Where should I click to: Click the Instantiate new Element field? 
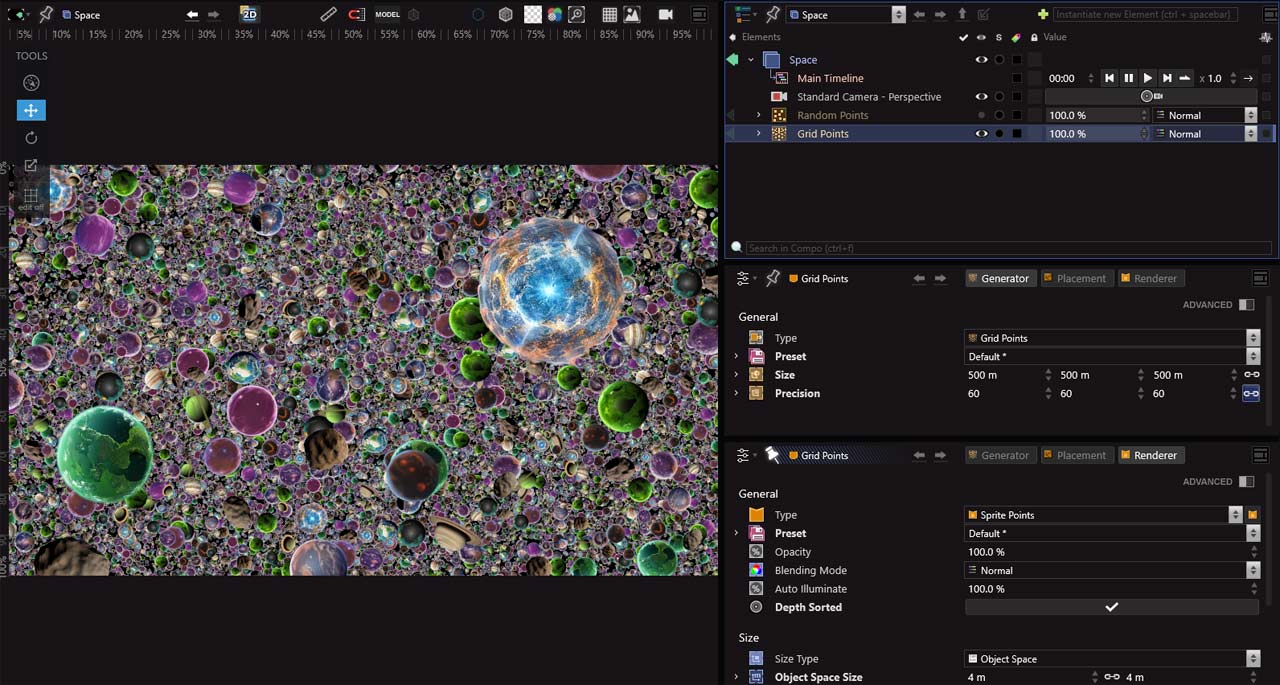tap(1145, 14)
